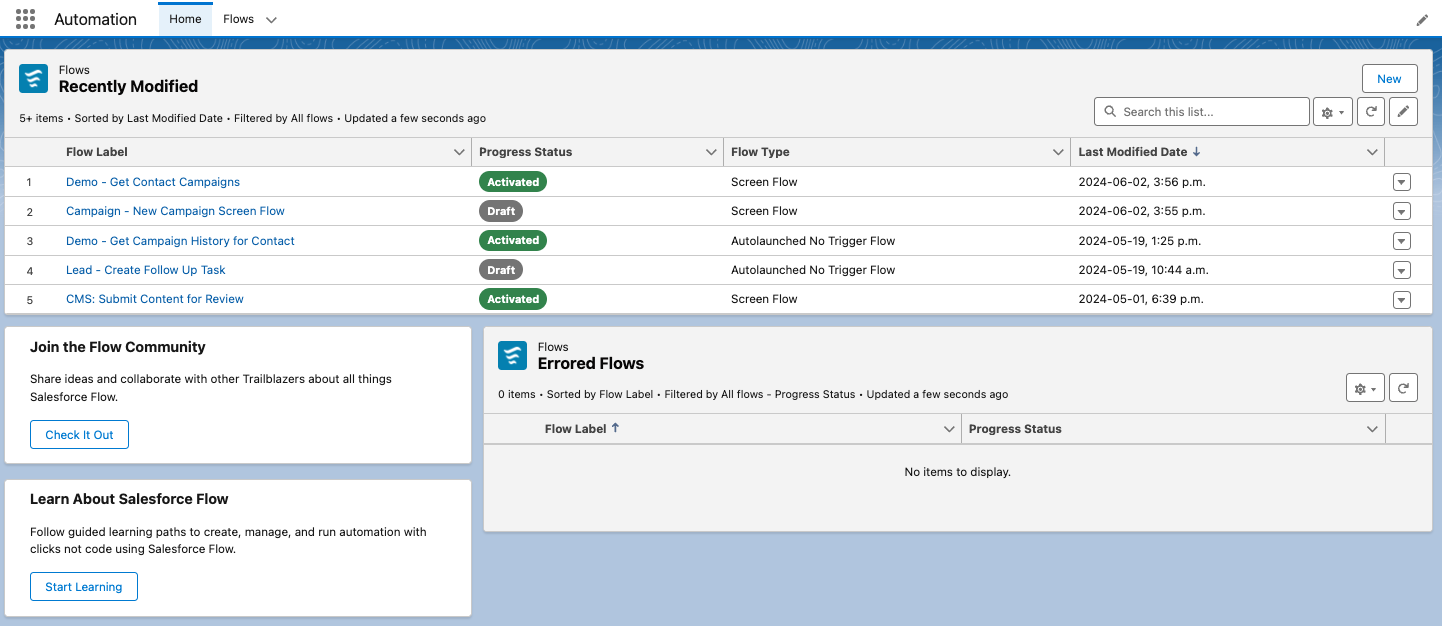1442x626 pixels.
Task: Open list view controls gear for Recently Modified
Action: click(x=1333, y=112)
